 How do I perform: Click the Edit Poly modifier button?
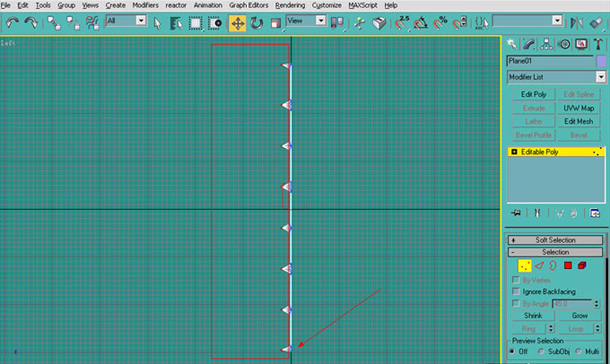tap(533, 94)
